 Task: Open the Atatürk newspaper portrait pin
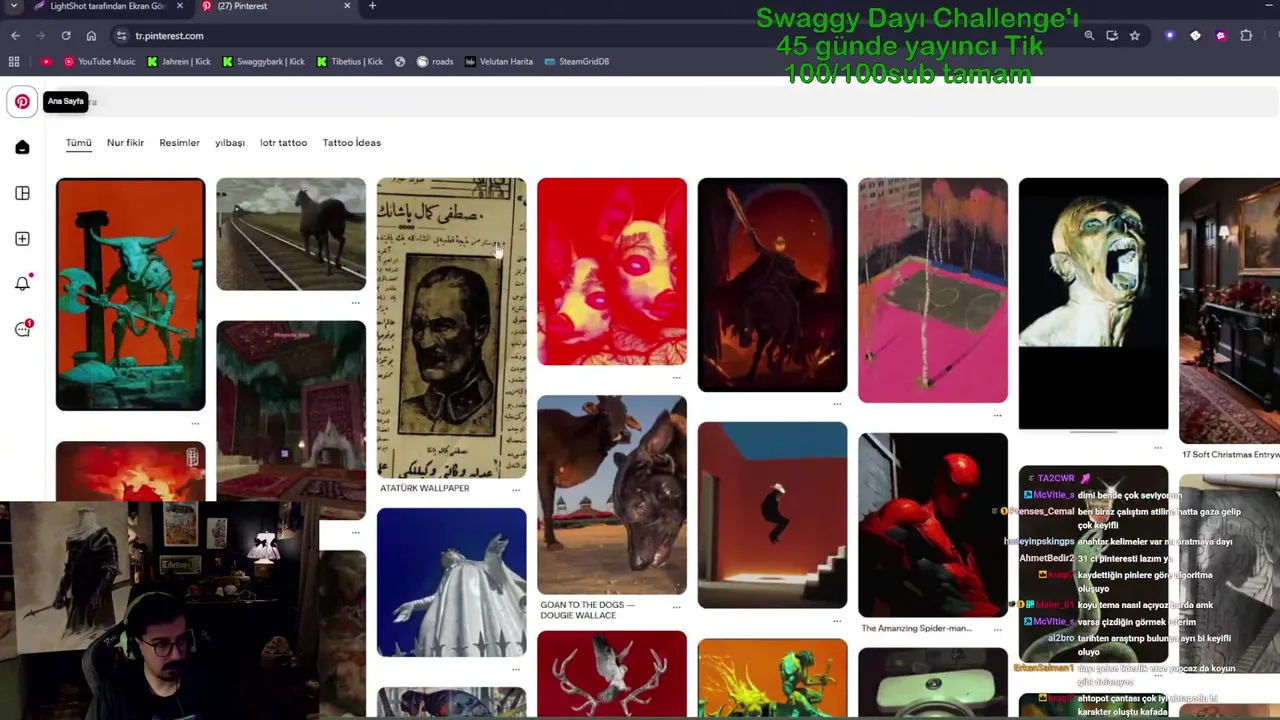tap(451, 328)
